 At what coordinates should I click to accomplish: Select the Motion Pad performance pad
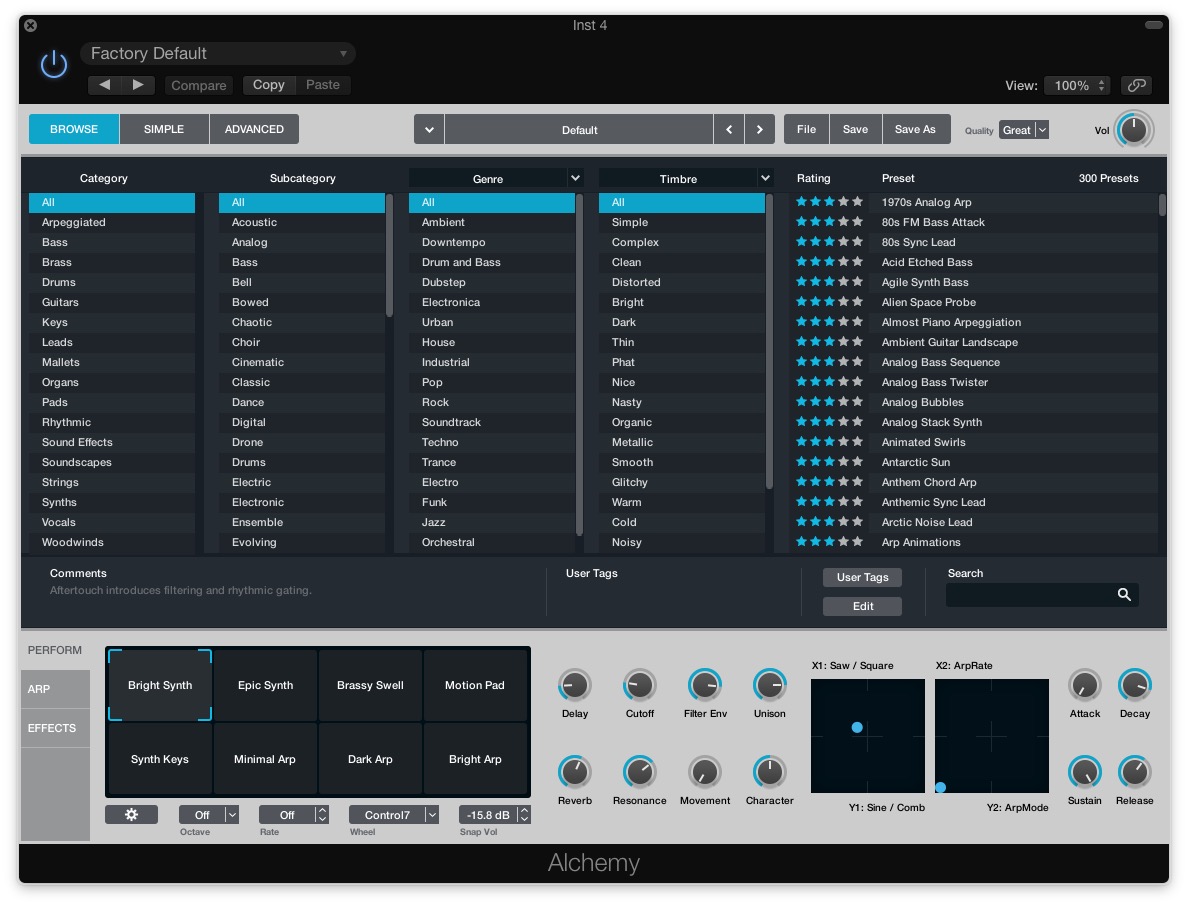(x=475, y=685)
